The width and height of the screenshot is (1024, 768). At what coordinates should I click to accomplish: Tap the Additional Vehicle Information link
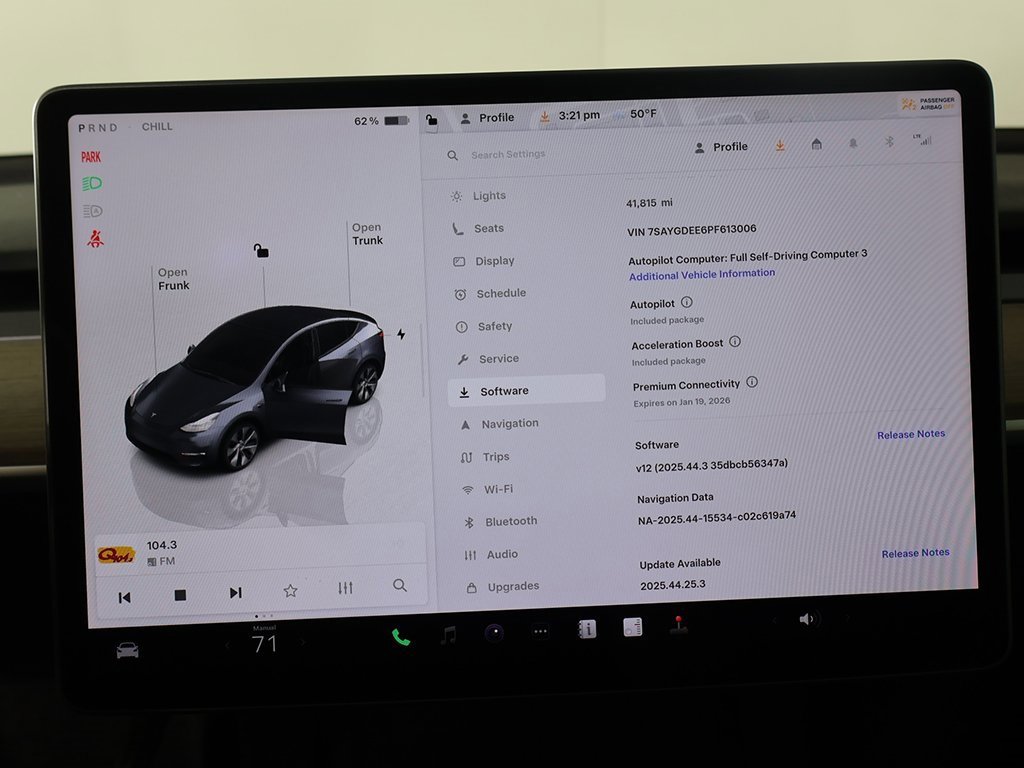tap(701, 273)
